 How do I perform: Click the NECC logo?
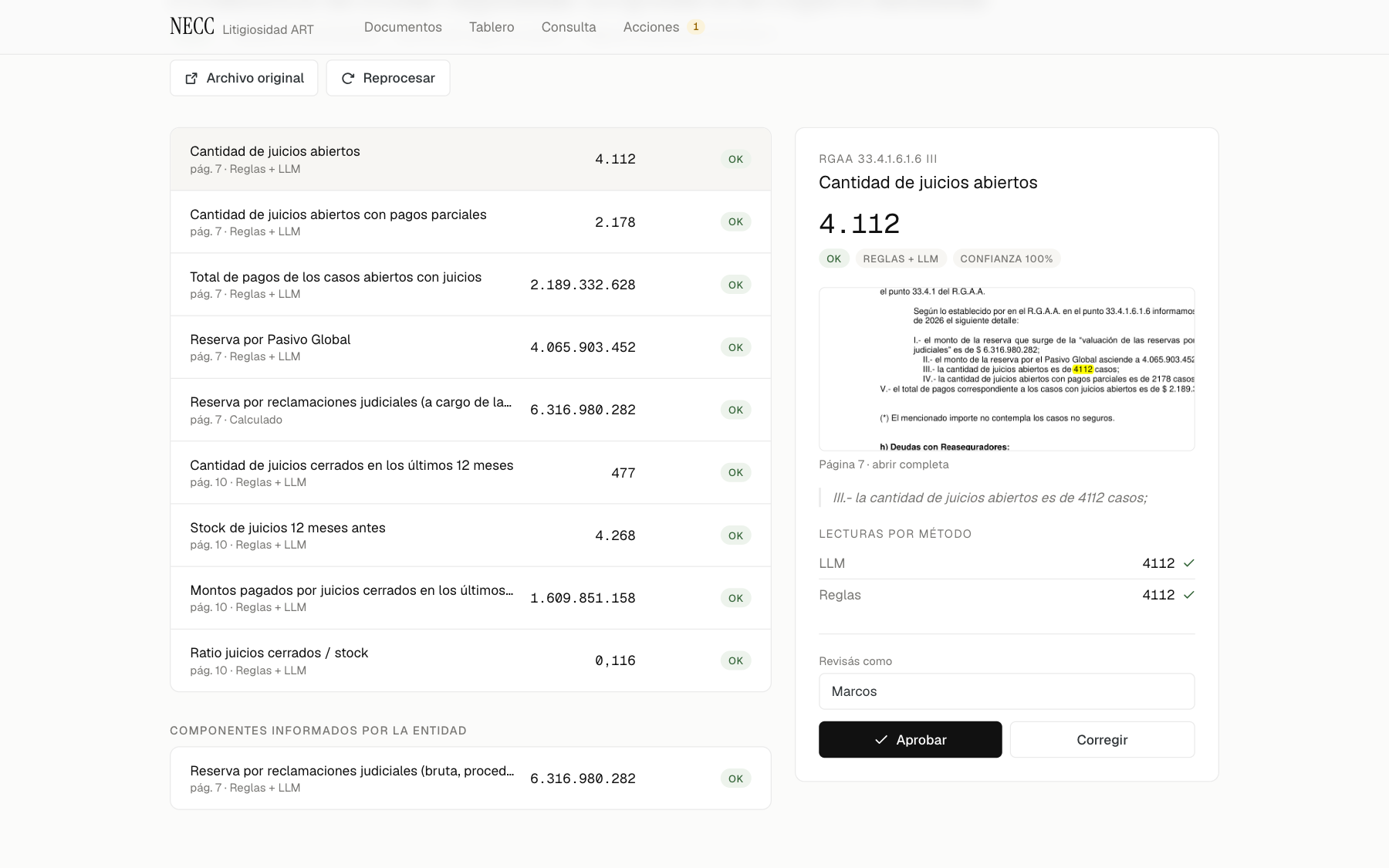(192, 26)
